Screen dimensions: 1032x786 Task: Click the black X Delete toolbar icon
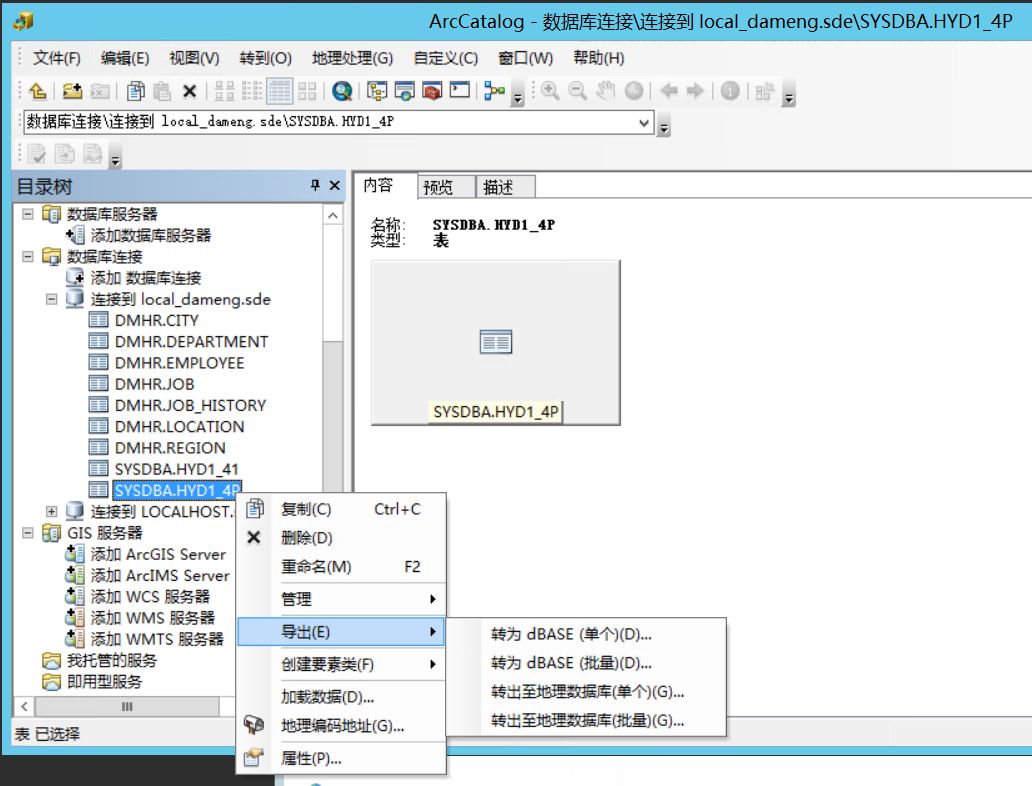point(189,91)
